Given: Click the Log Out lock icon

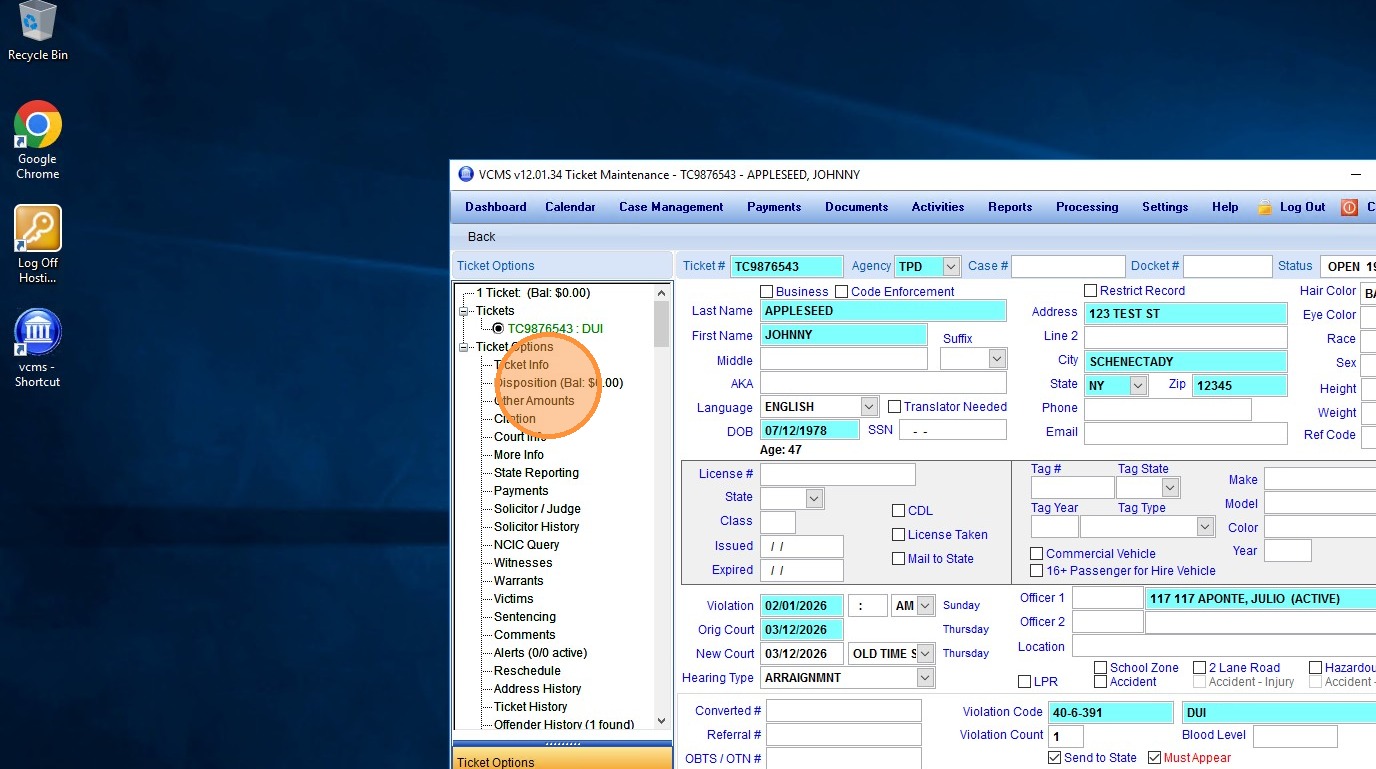Looking at the screenshot, I should coord(1265,207).
